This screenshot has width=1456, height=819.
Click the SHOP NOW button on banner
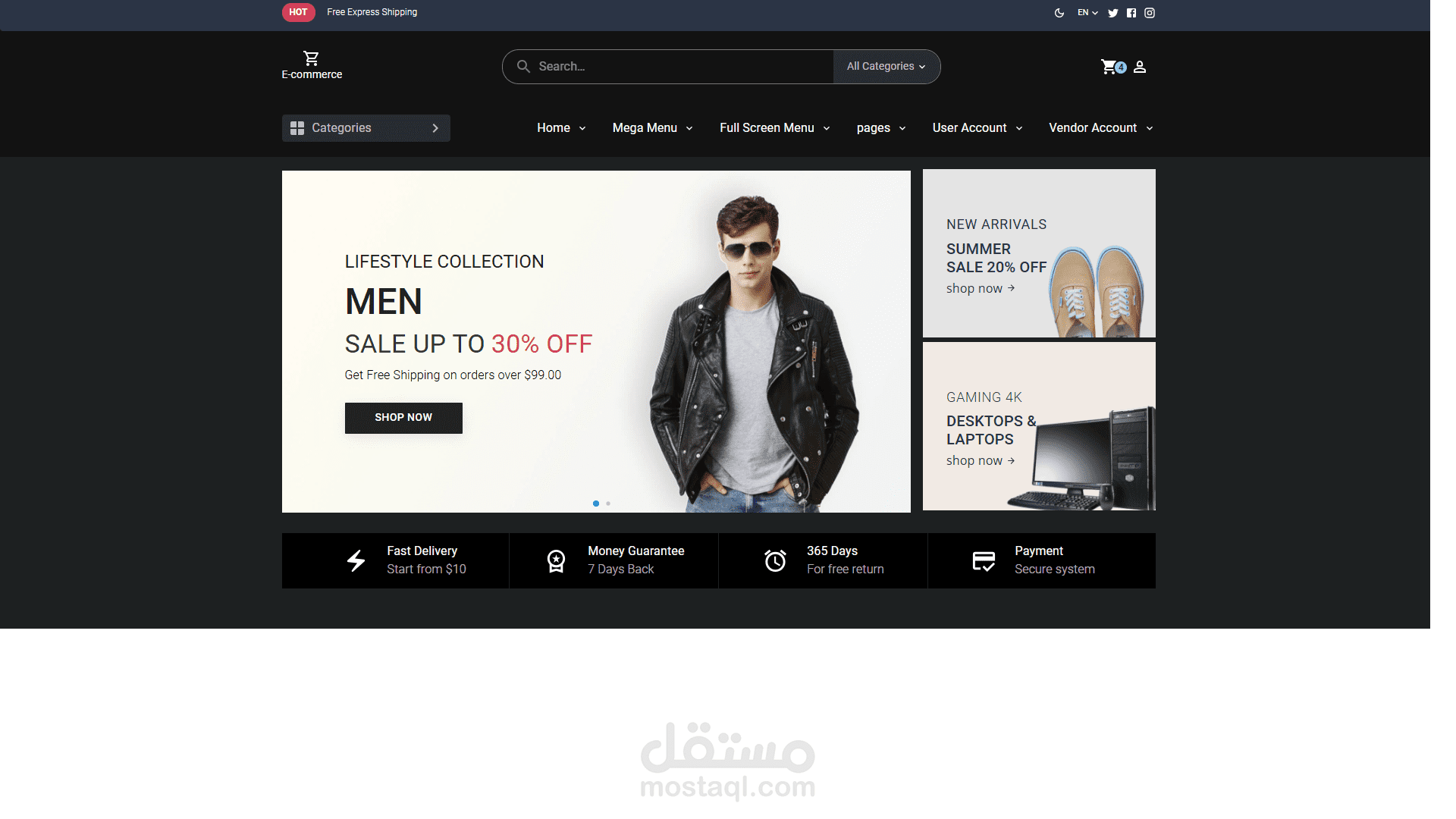pyautogui.click(x=404, y=417)
